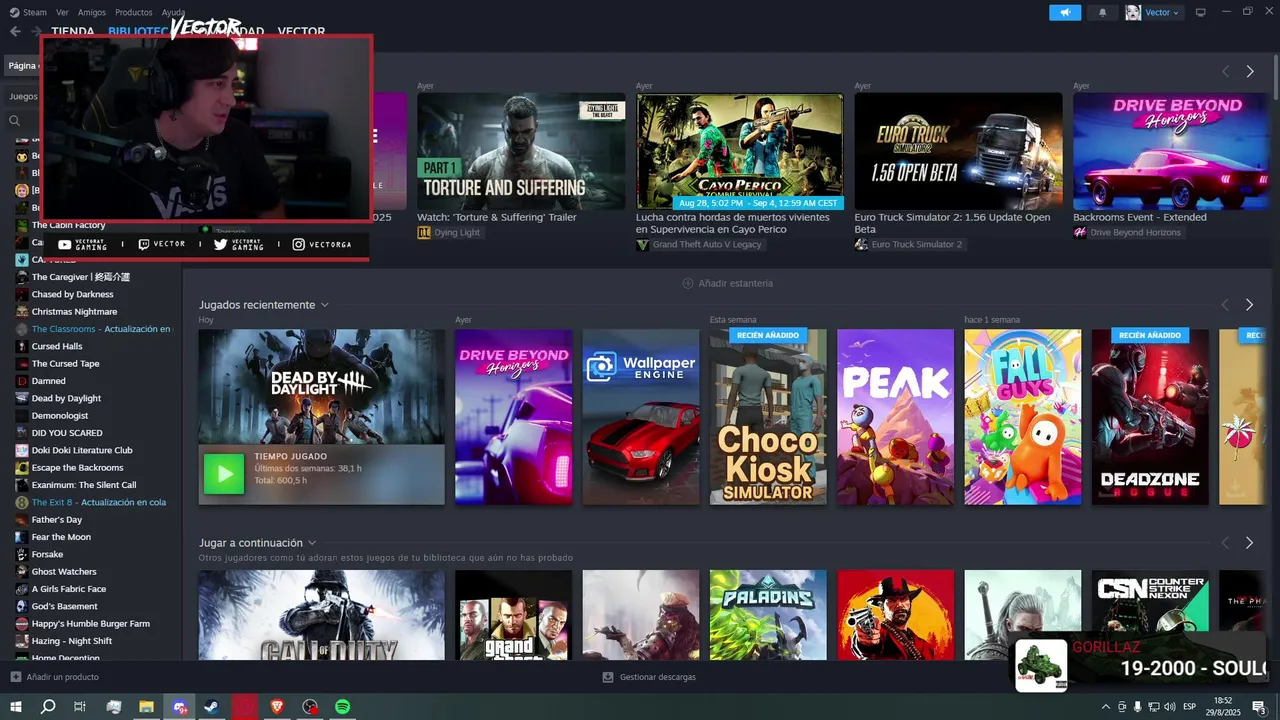Click Drive Beyond Horizons tag icon under news

click(1080, 232)
